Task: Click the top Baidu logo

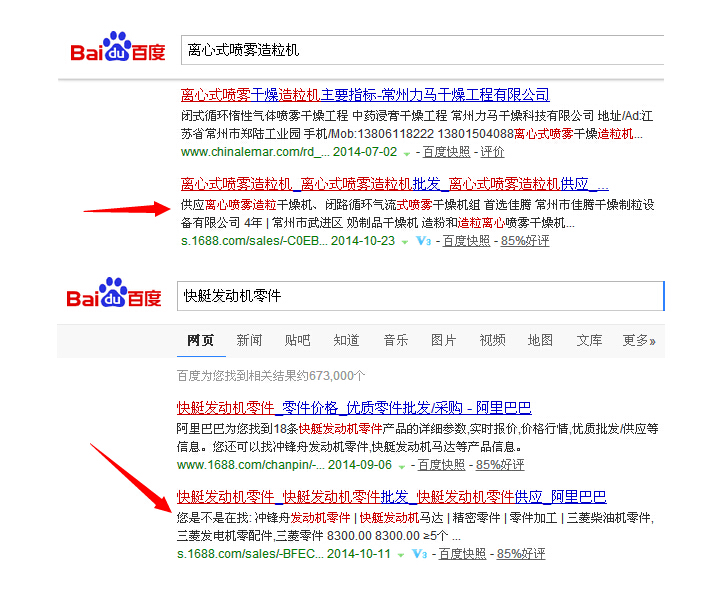Action: 118,47
